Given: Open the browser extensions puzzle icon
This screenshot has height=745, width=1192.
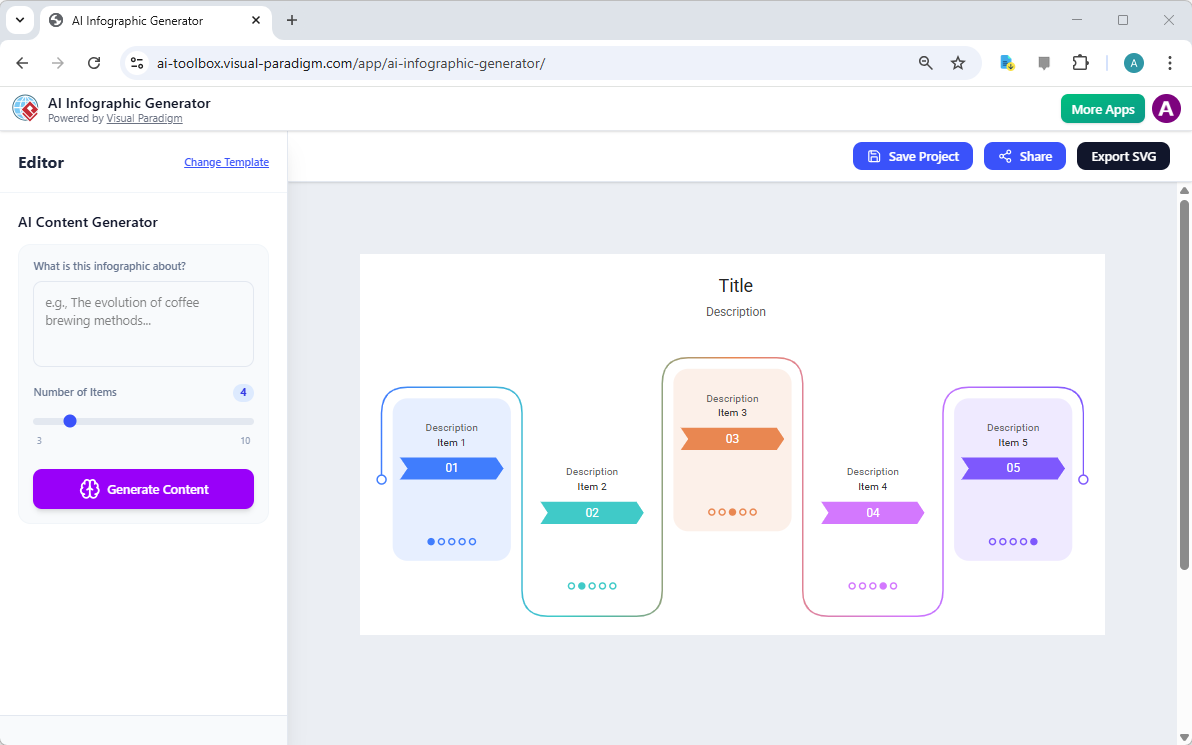Looking at the screenshot, I should [1080, 62].
